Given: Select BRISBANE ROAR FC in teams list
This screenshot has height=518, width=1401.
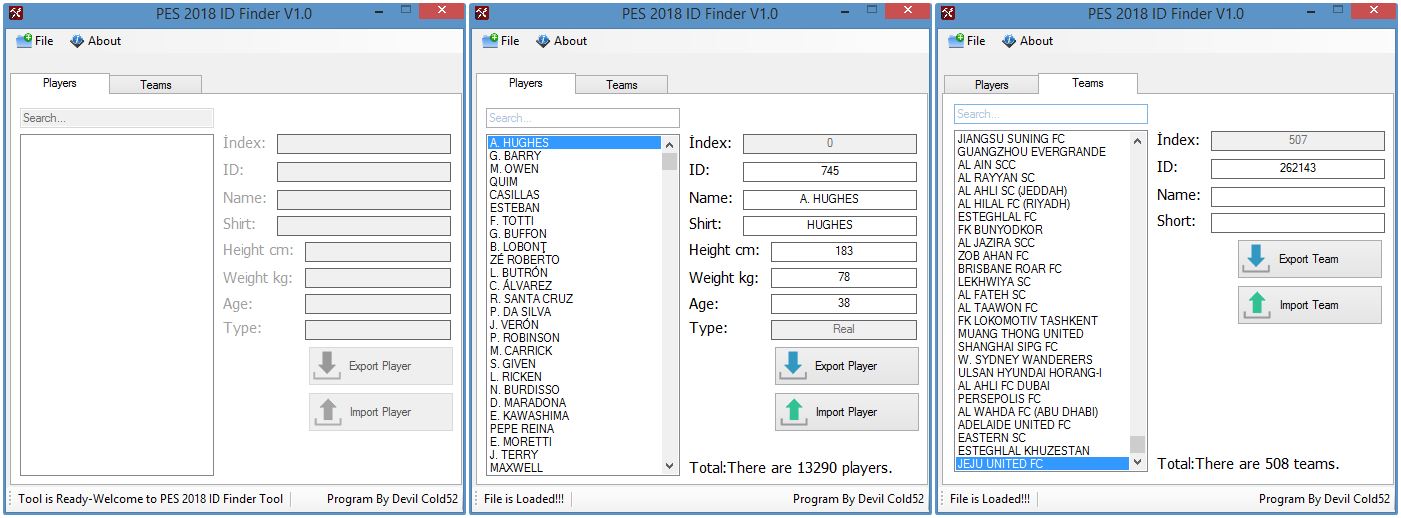Looking at the screenshot, I should 1042,269.
